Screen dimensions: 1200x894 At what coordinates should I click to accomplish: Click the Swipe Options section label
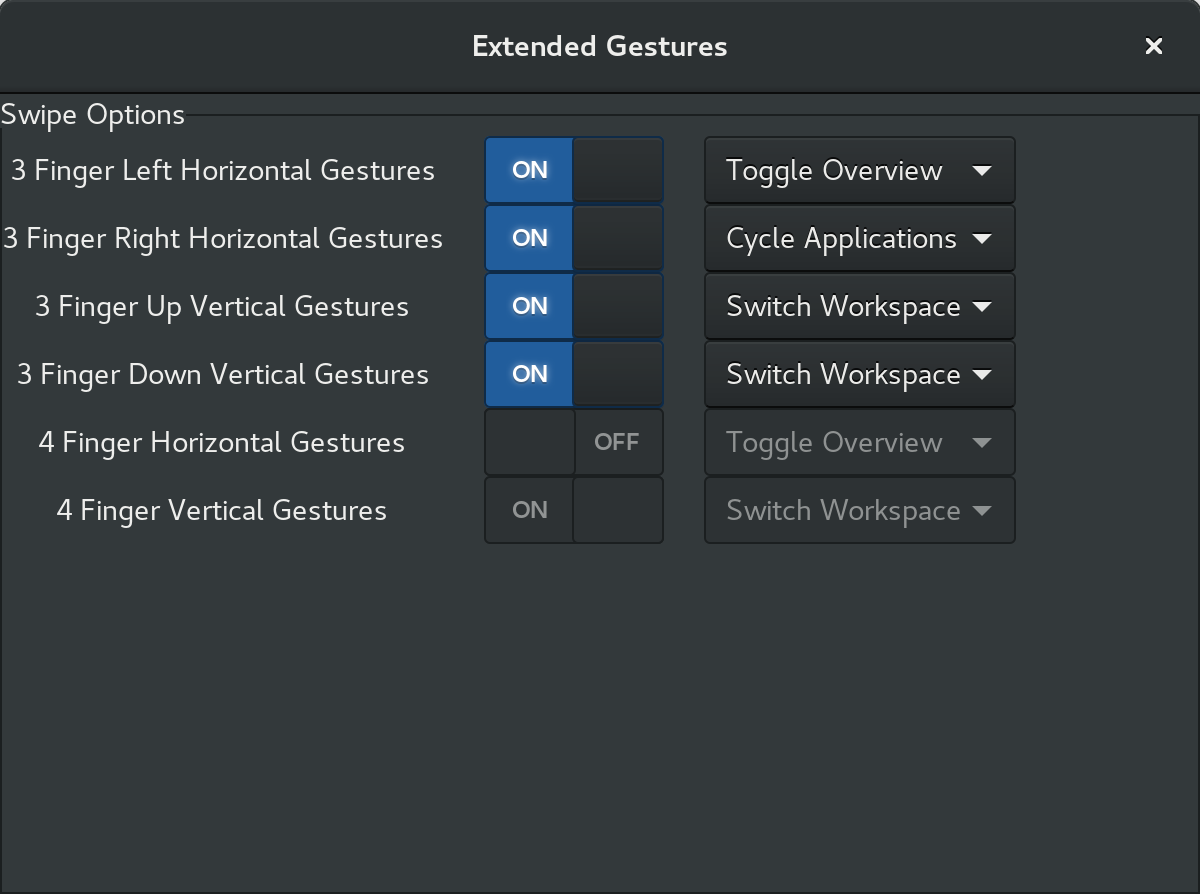point(93,115)
